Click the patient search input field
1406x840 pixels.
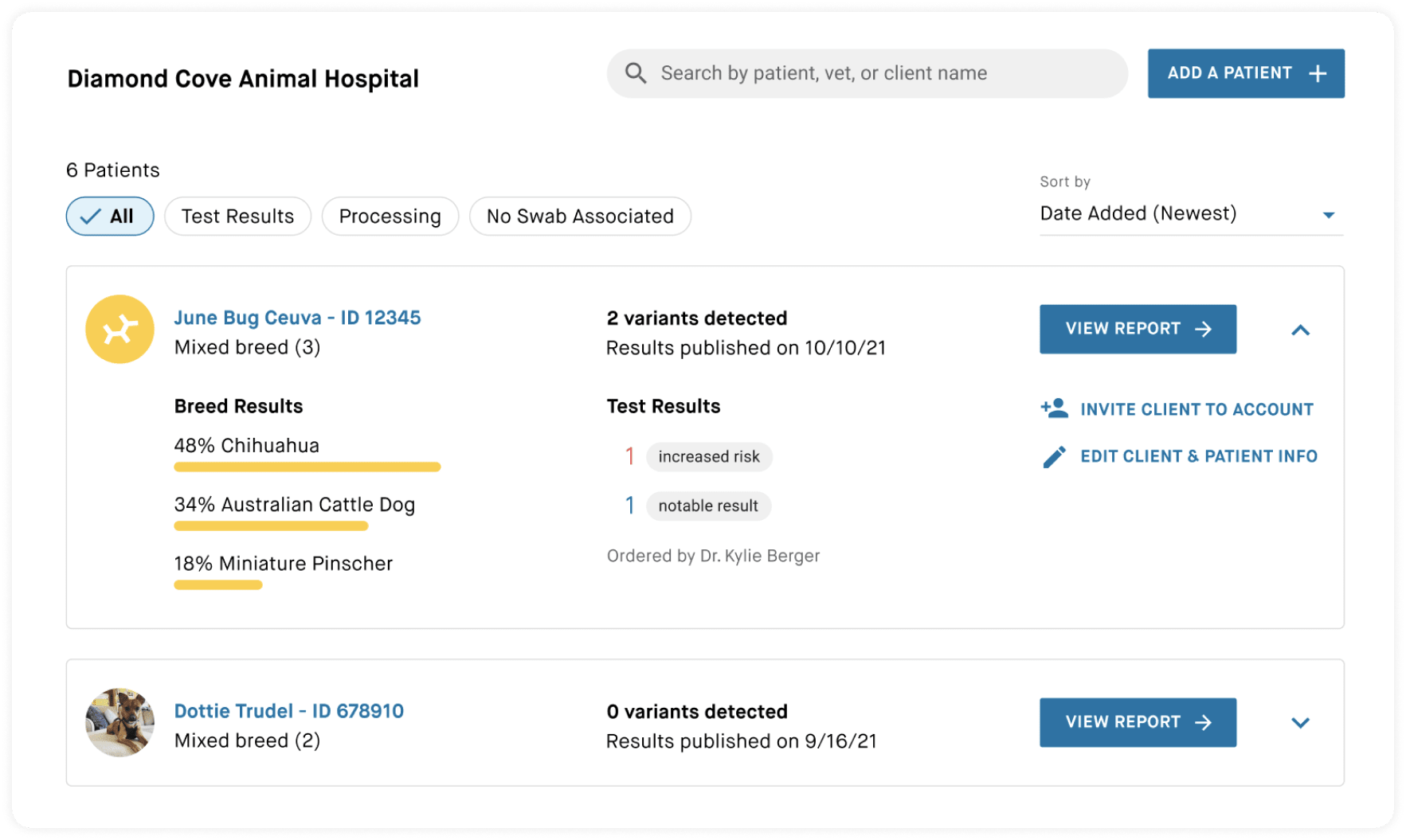pos(876,73)
